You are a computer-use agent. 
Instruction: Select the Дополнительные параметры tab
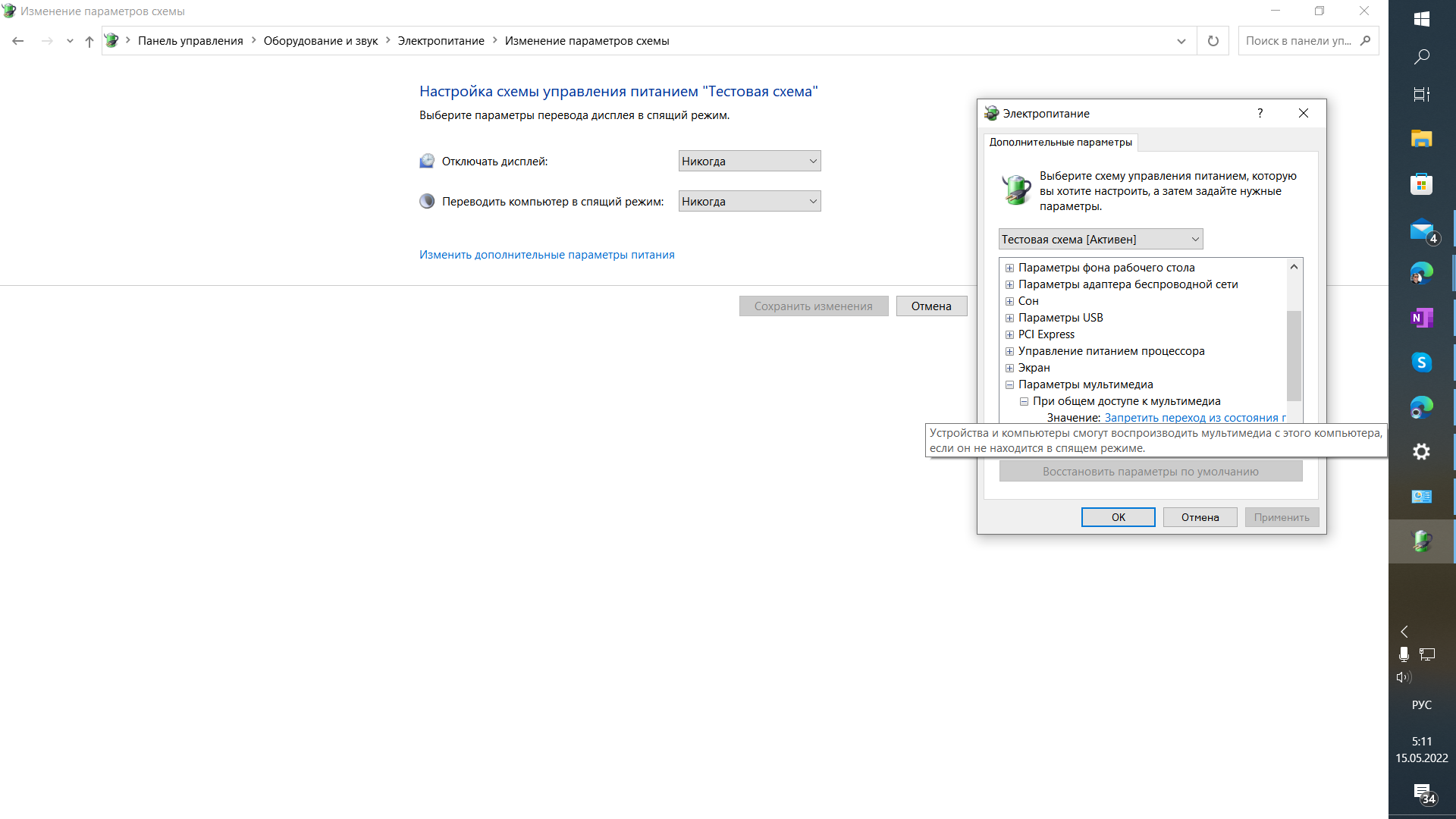coord(1060,142)
